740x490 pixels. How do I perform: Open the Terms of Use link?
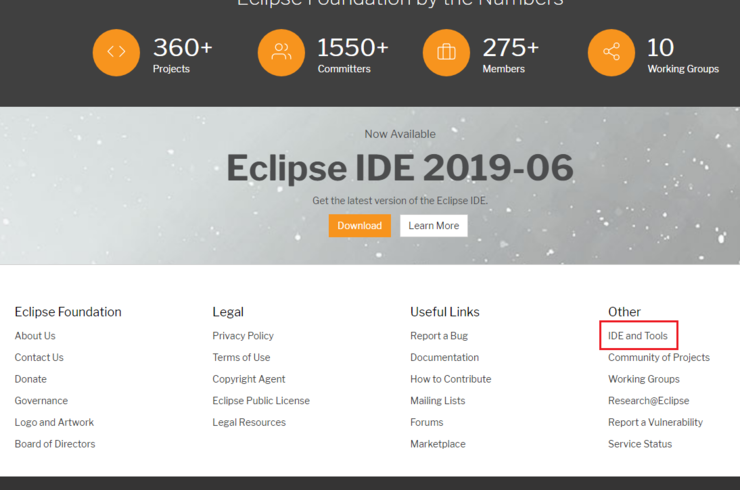pos(241,357)
